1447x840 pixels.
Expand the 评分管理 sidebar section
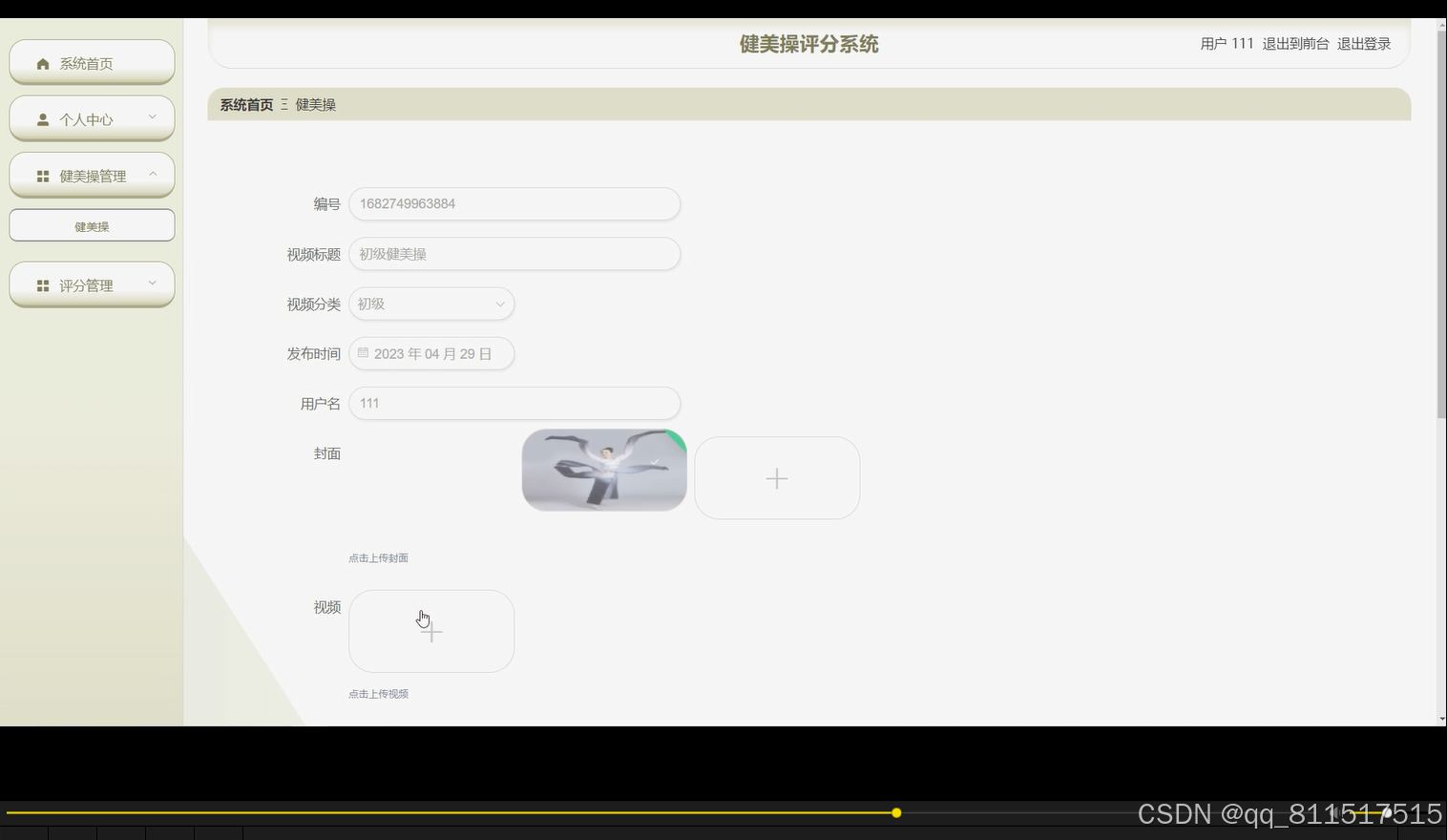pyautogui.click(x=152, y=282)
